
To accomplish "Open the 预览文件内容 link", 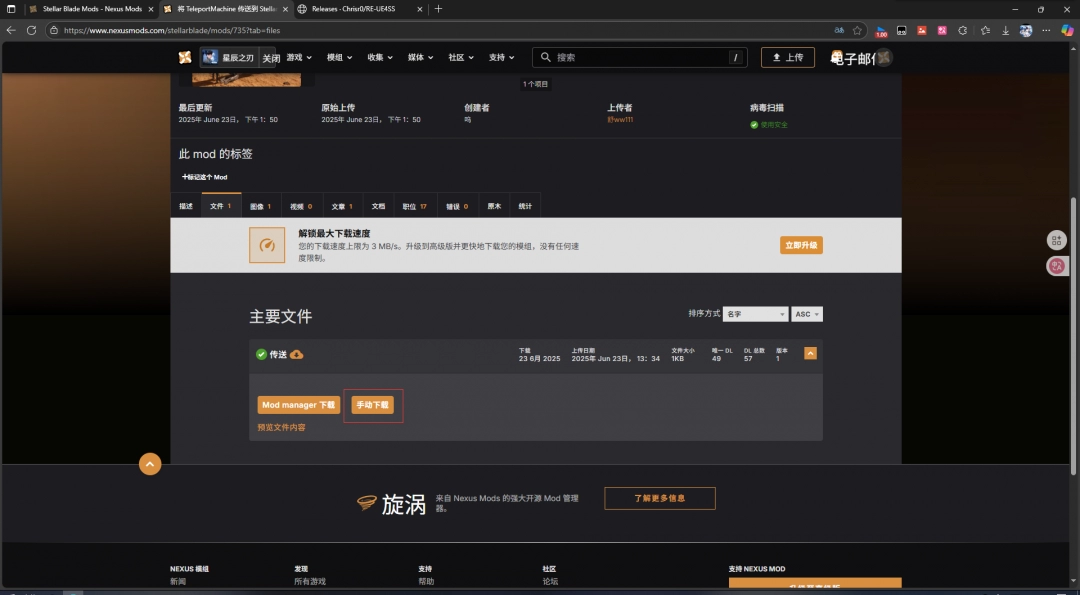I will pyautogui.click(x=281, y=426).
